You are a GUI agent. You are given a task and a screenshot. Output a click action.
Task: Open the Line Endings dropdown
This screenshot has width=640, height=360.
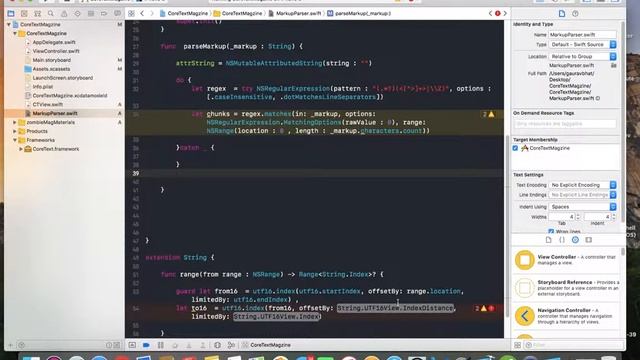coord(582,195)
